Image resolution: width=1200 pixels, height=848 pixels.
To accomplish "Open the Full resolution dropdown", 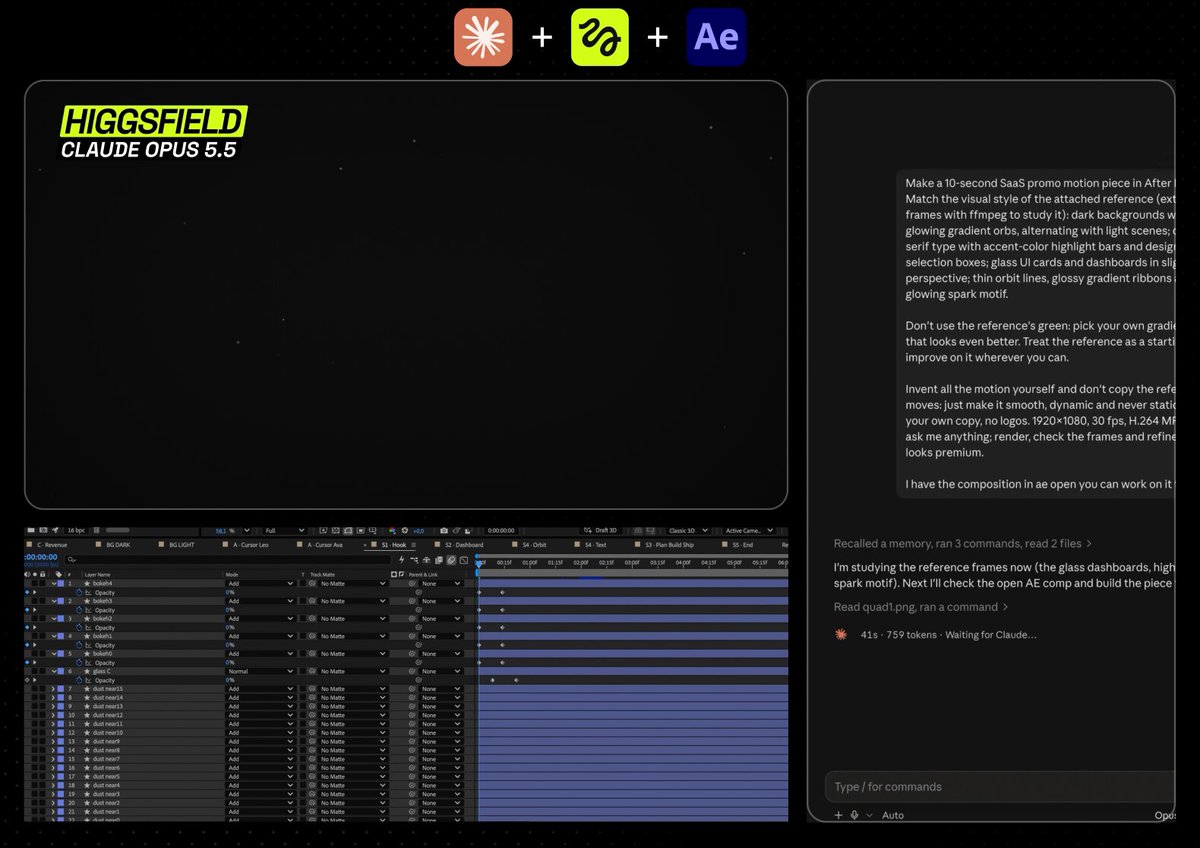I will pos(285,531).
